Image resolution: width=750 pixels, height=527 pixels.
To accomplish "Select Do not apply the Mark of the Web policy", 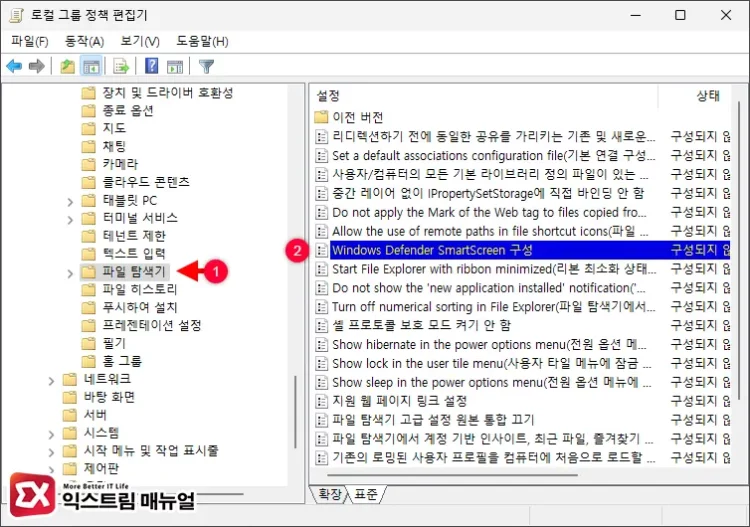I will (489, 212).
